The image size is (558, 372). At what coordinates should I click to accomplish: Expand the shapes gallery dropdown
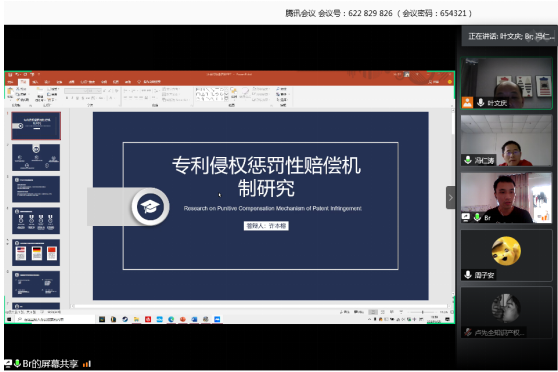(x=227, y=99)
